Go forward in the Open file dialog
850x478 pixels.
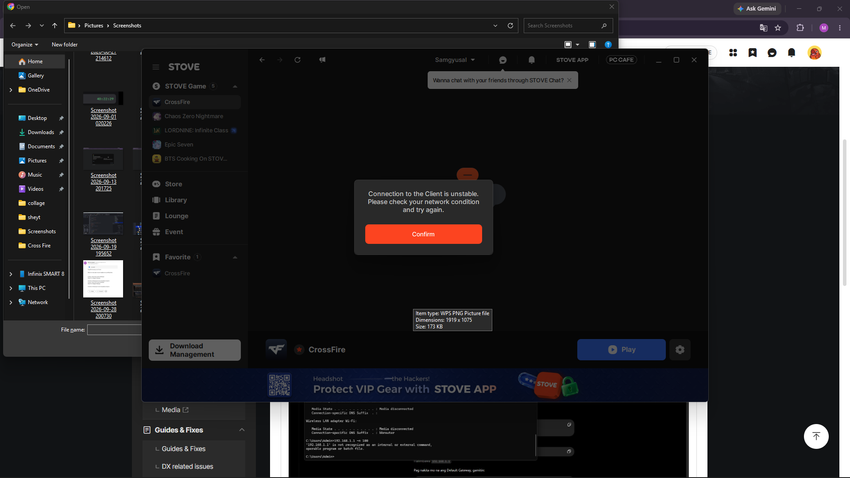coord(28,25)
